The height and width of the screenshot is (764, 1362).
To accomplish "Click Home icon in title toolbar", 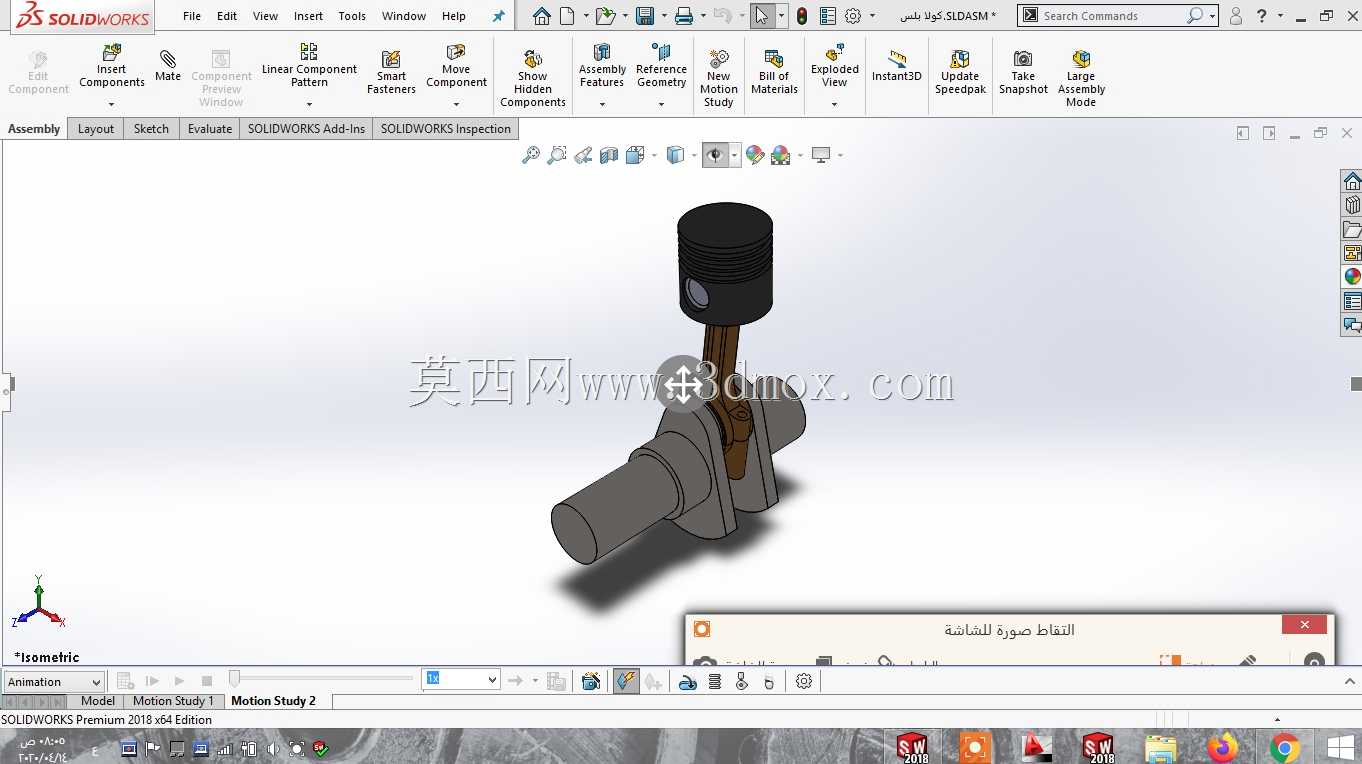I will click(x=541, y=16).
